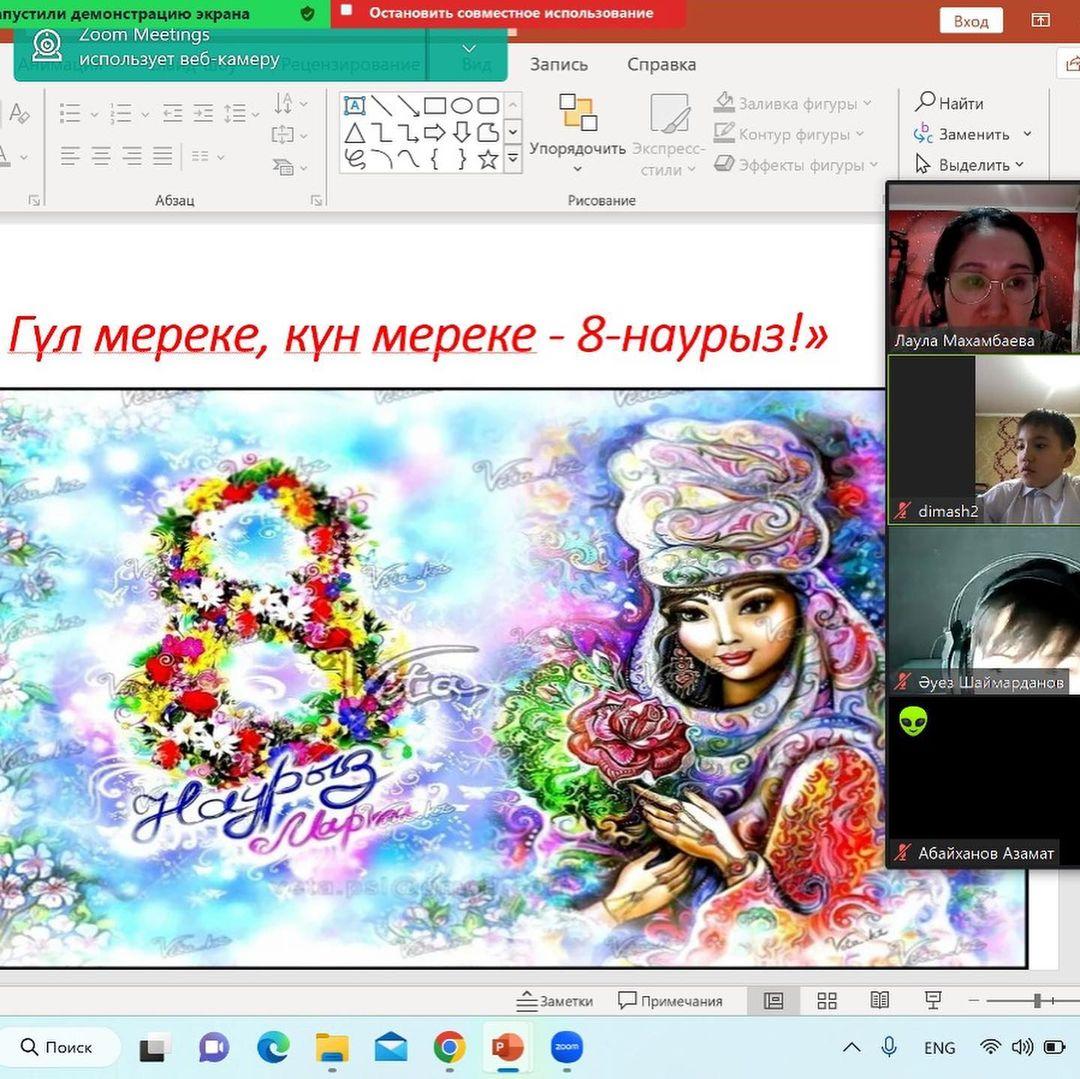This screenshot has height=1079, width=1080.
Task: Start the slideshow from status bar
Action: click(933, 1000)
